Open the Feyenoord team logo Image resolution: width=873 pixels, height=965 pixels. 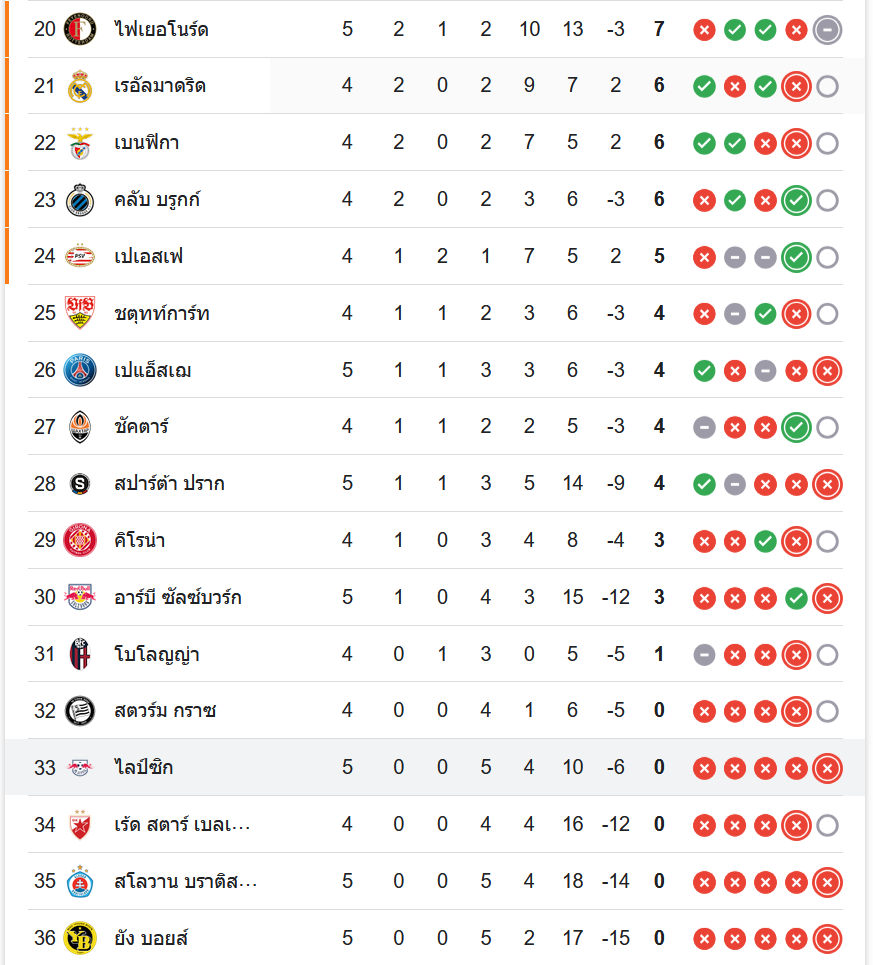(80, 30)
